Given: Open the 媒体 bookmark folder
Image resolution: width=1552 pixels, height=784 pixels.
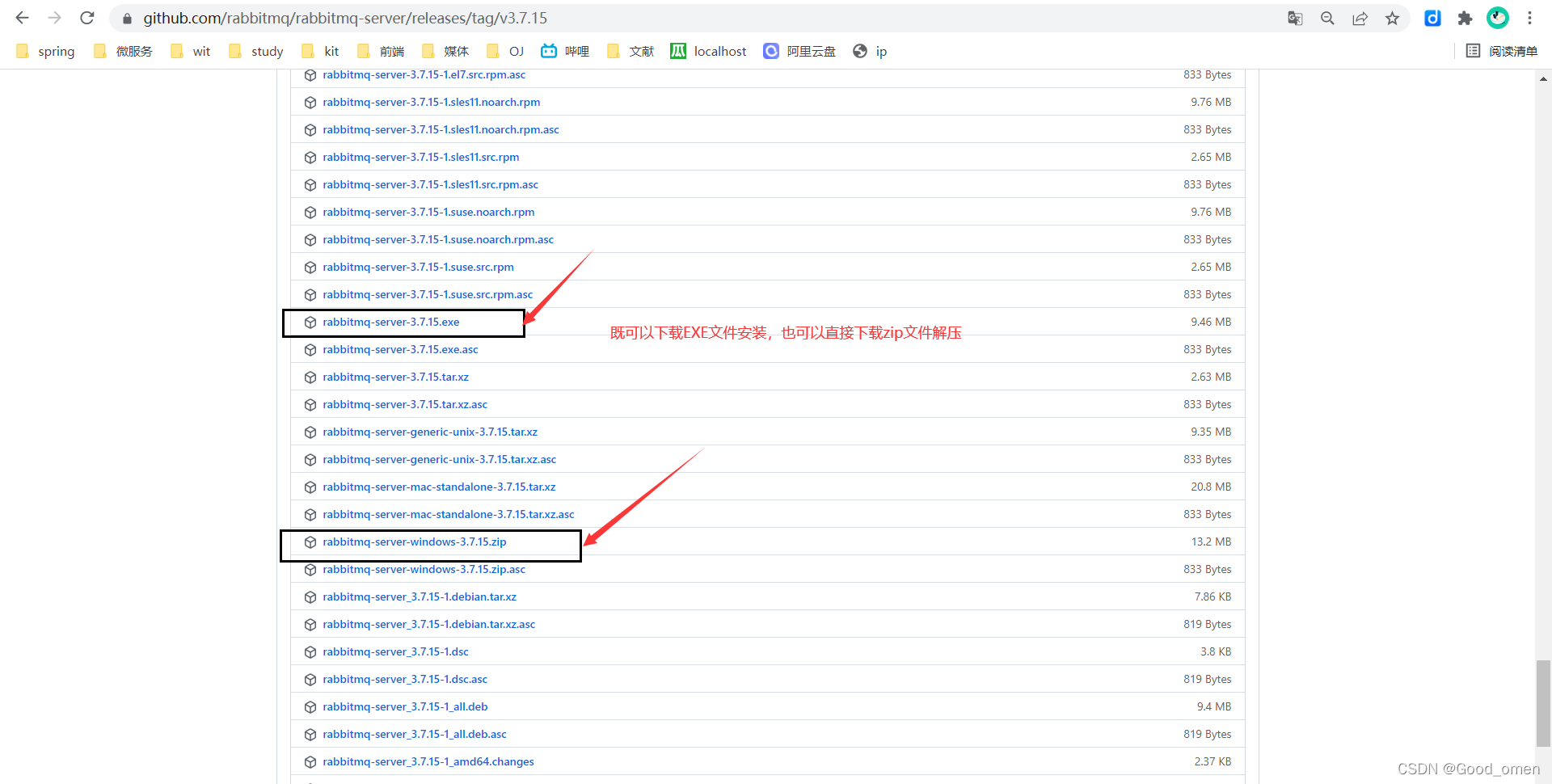Looking at the screenshot, I should 445,51.
